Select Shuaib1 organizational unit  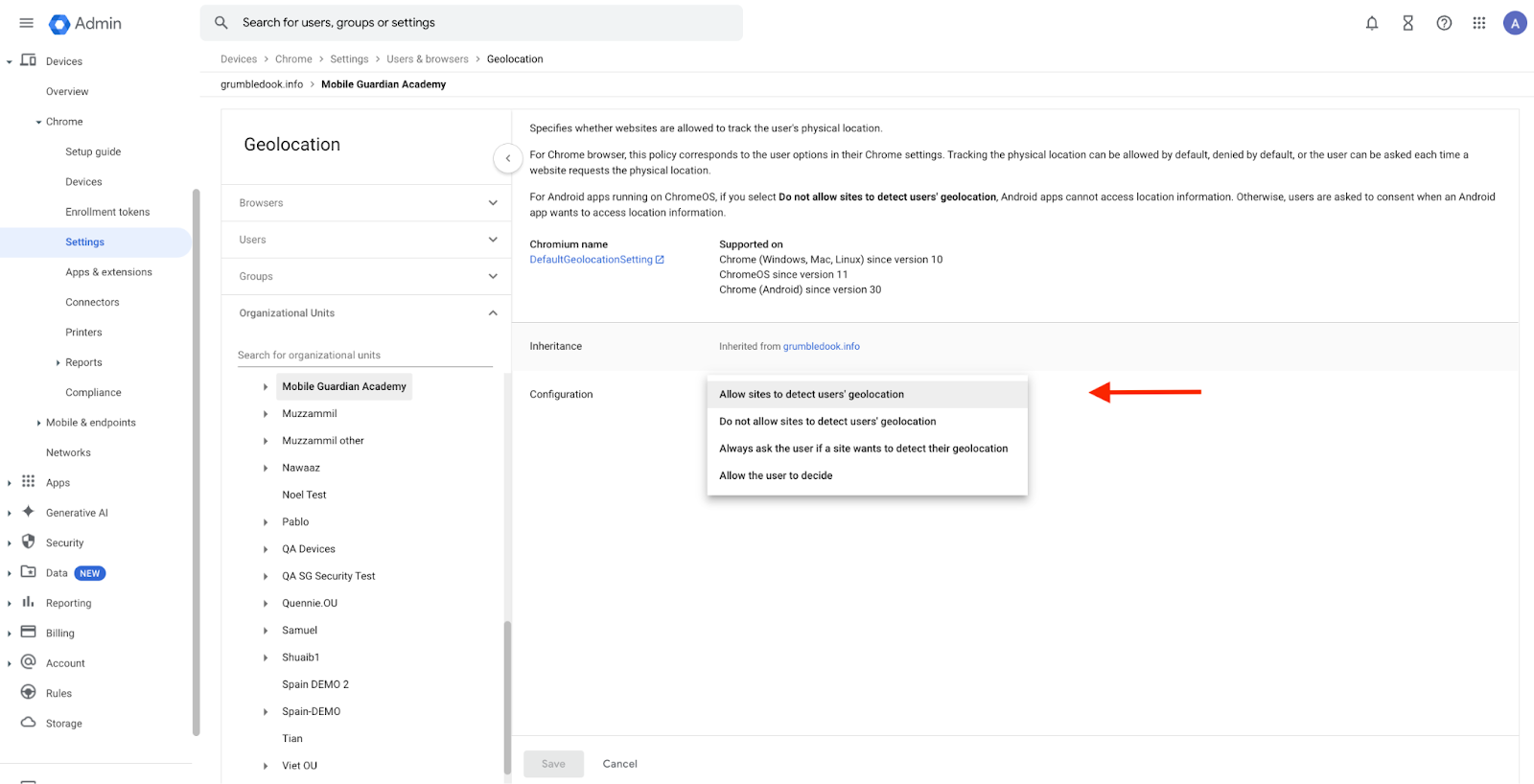[x=301, y=657]
